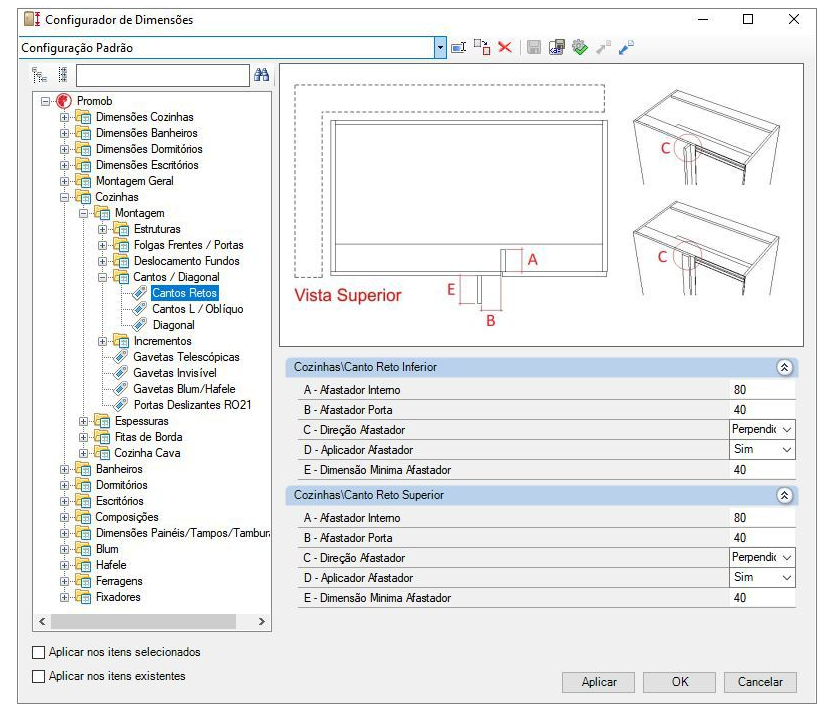This screenshot has height=723, width=831.
Task: Collapse the 'Cozinhas\Canto Reto Superior' section
Action: pyautogui.click(x=784, y=495)
